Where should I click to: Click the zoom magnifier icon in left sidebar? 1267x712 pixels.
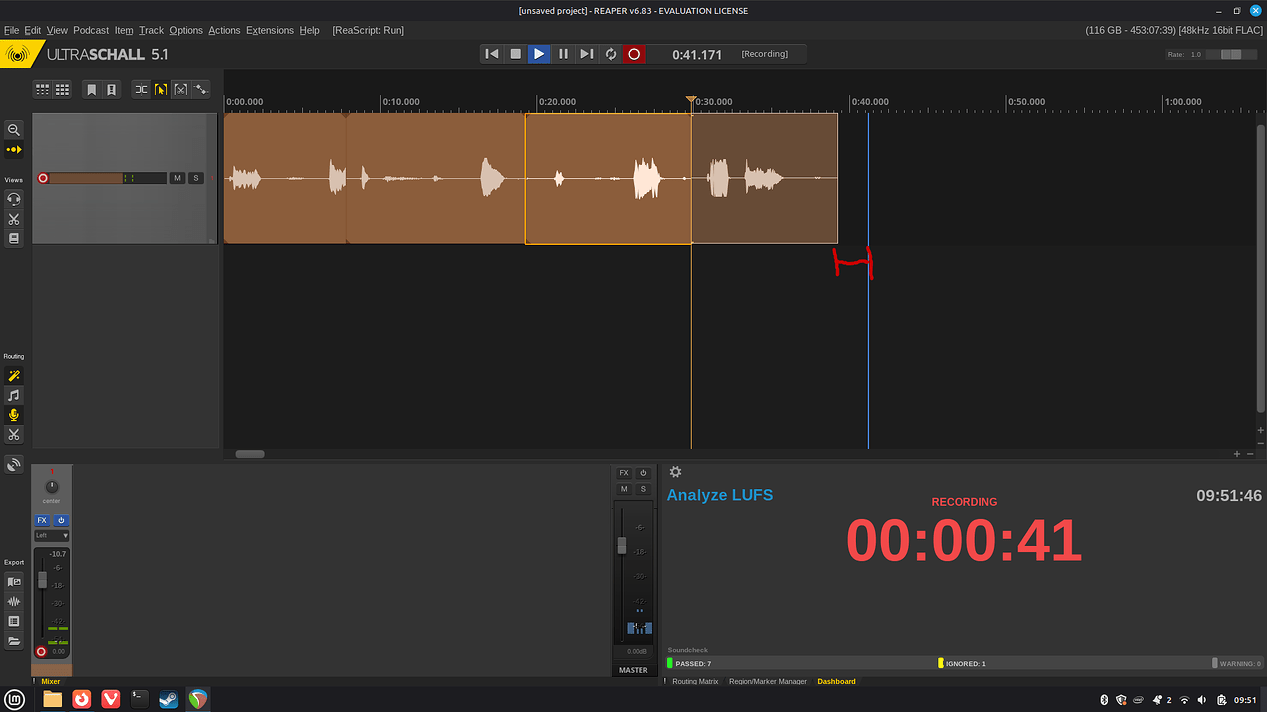point(14,130)
